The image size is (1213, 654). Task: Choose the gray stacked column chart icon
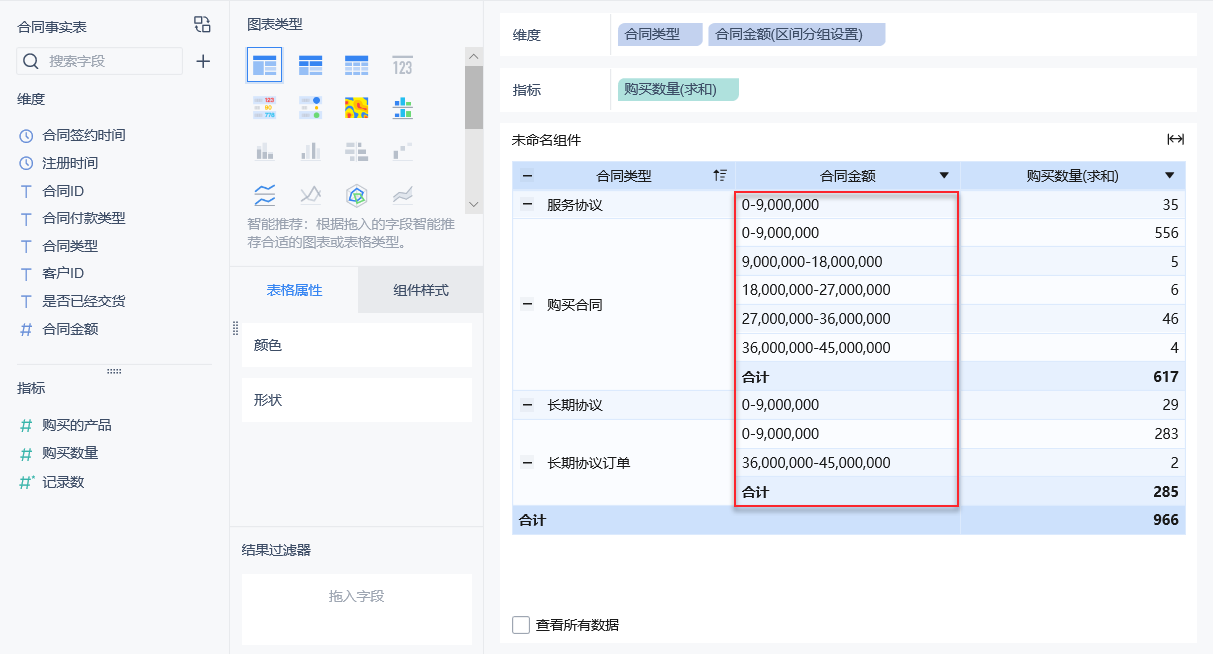pos(265,151)
